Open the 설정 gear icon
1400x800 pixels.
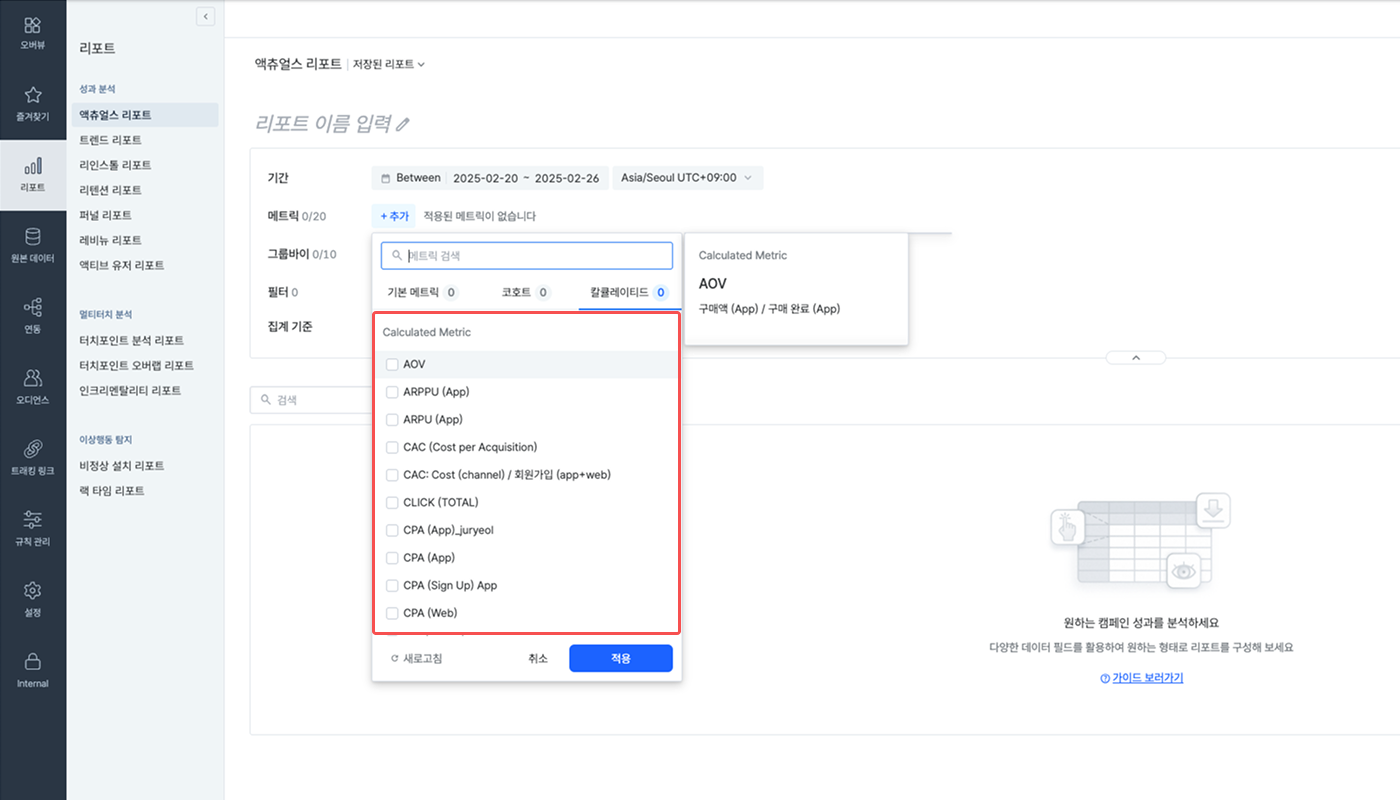(33, 590)
